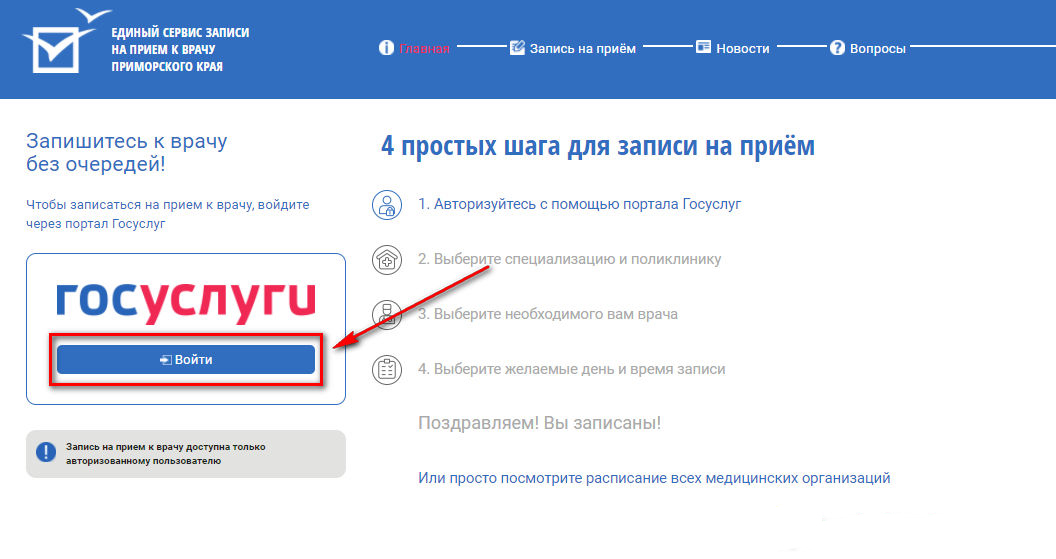Open the schedule of all medical organizations link
This screenshot has height=559, width=1056.
(x=654, y=478)
